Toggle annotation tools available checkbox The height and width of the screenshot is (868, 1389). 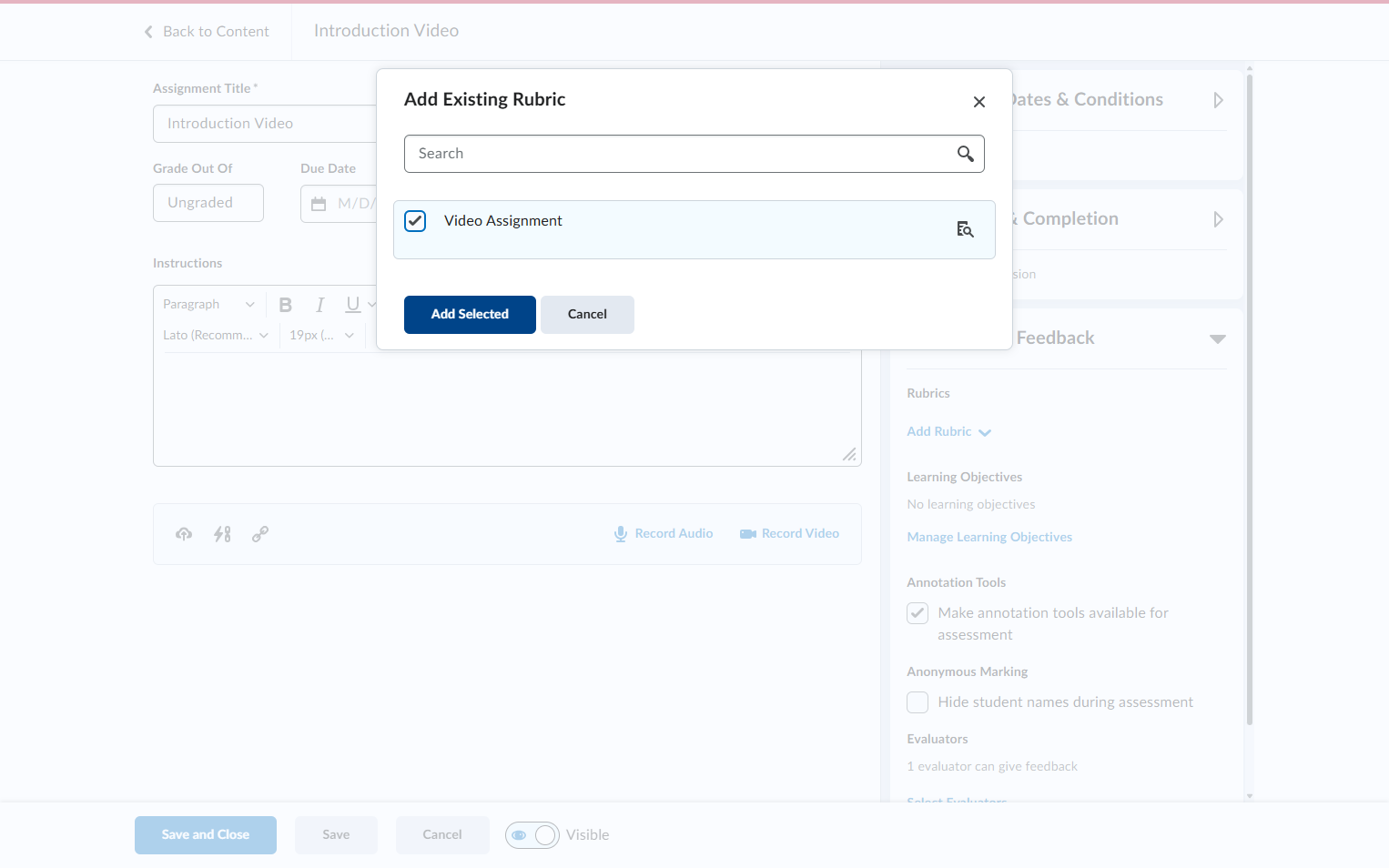[918, 613]
